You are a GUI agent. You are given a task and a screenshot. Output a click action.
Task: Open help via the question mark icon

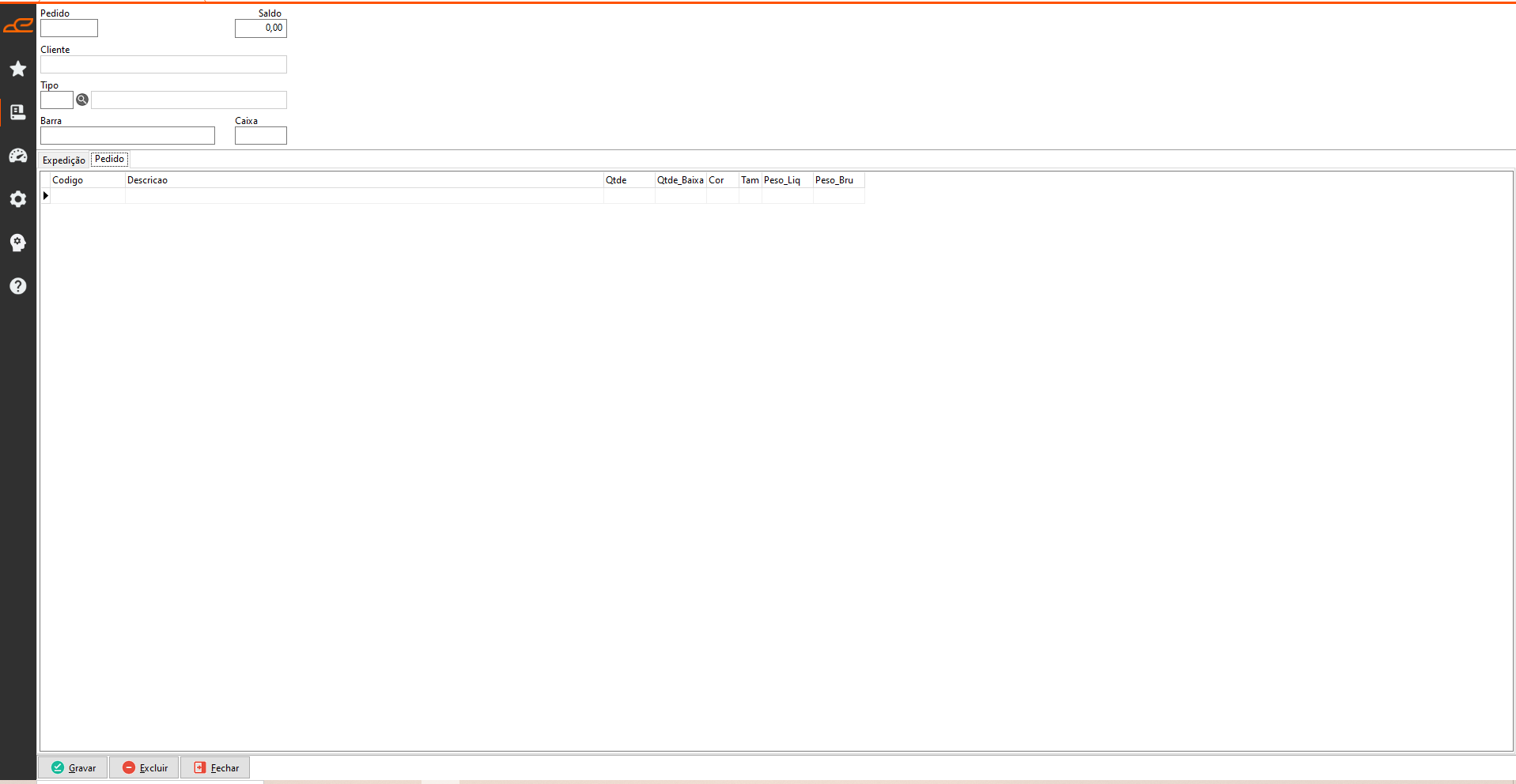click(18, 286)
